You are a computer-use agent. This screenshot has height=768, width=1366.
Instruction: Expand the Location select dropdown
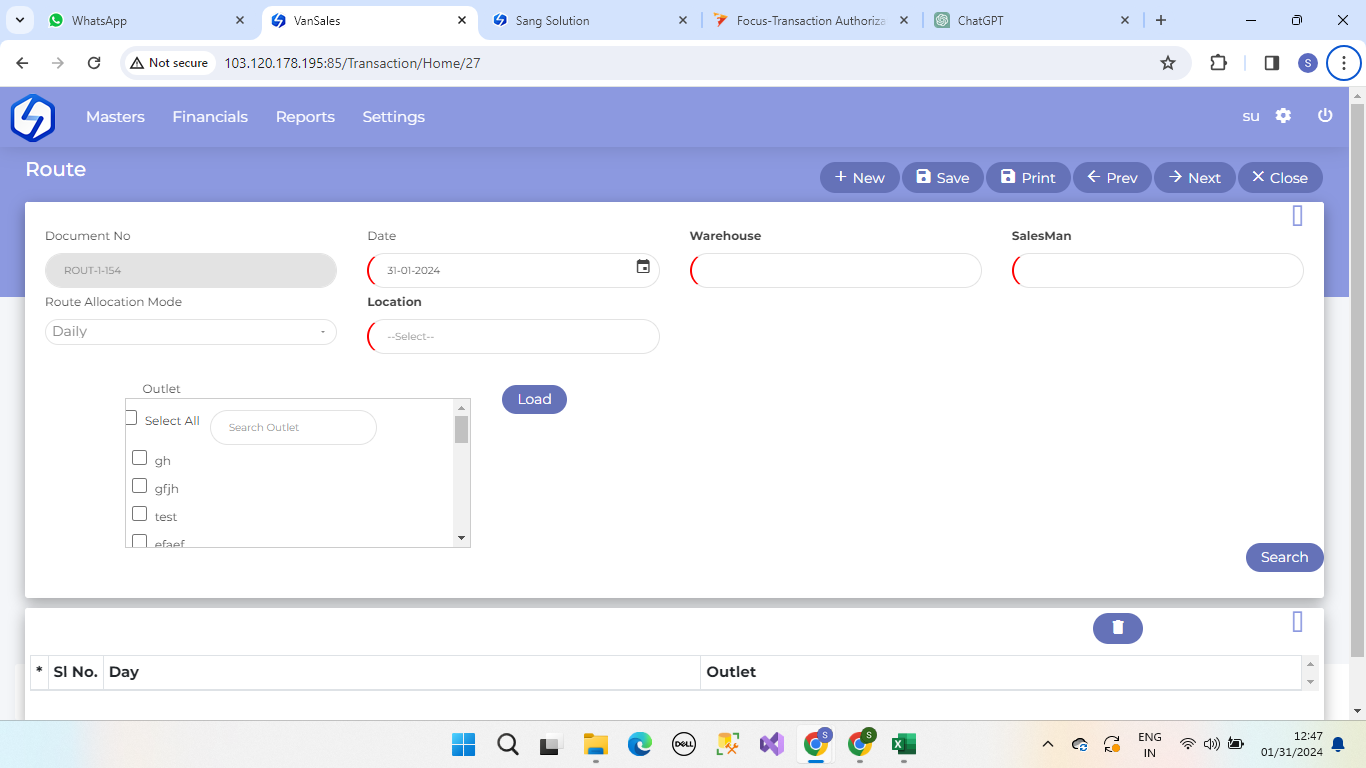tap(513, 337)
